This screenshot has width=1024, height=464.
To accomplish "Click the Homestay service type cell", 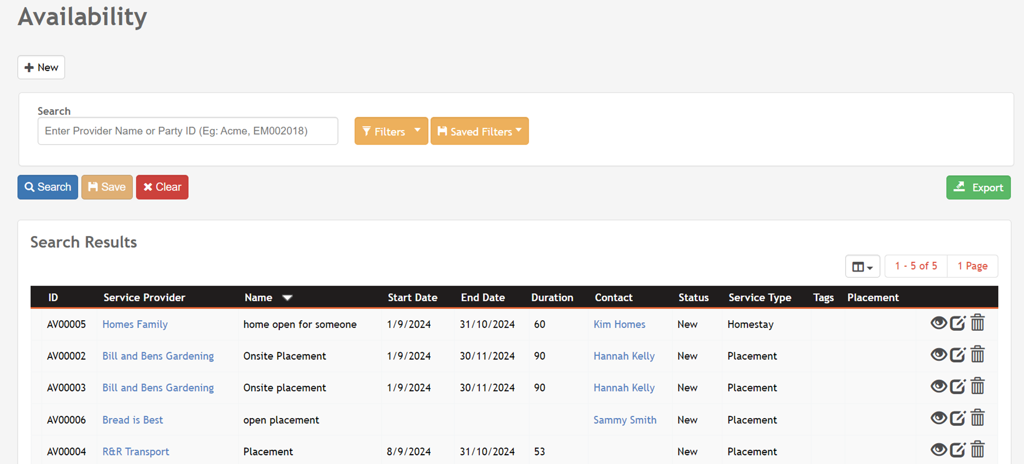I will pyautogui.click(x=750, y=324).
